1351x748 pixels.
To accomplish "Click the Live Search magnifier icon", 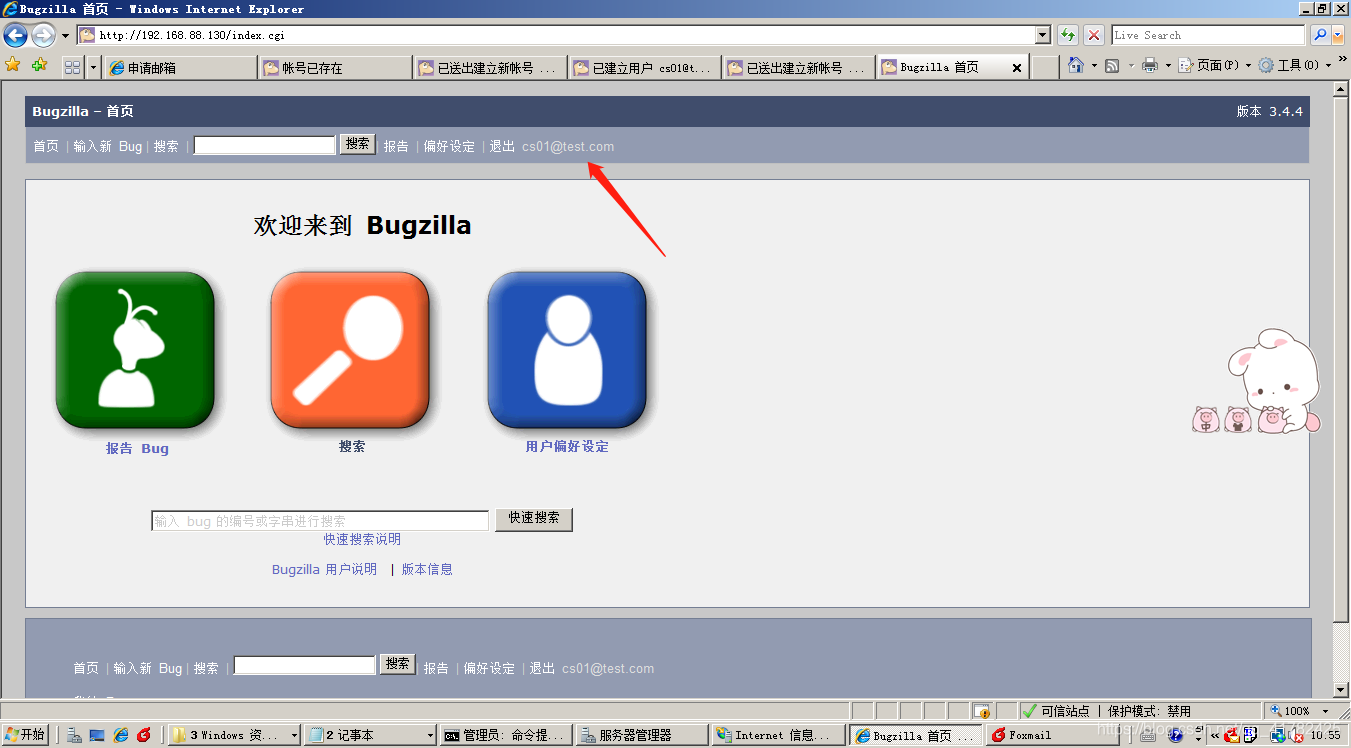I will (1320, 35).
